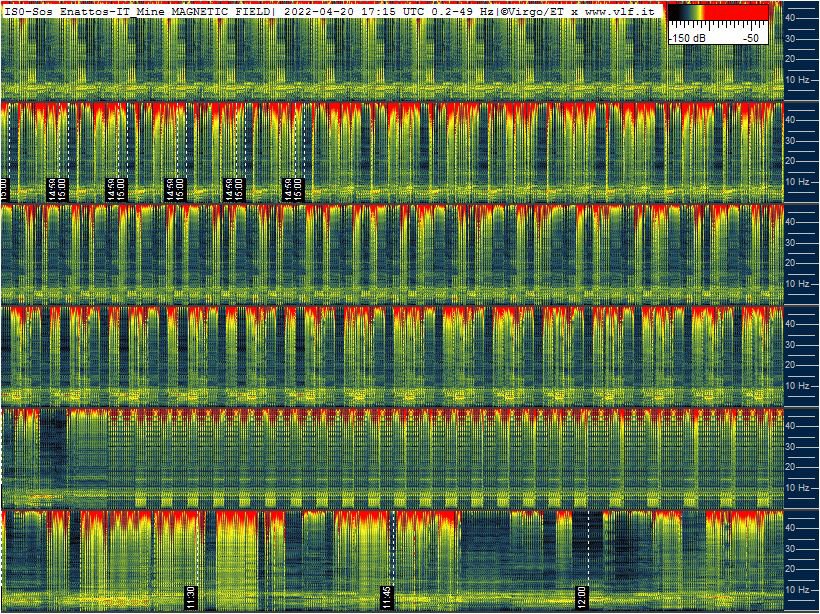Select the 11:45 time marker
This screenshot has height=614, width=820.
tap(387, 597)
